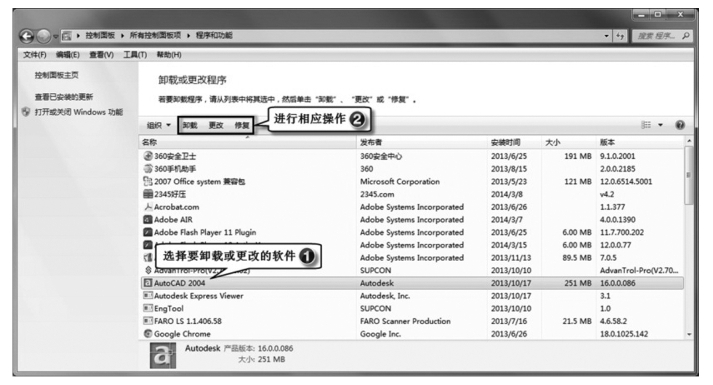The height and width of the screenshot is (385, 713).
Task: Select the Google Chrome icon
Action: coord(148,334)
